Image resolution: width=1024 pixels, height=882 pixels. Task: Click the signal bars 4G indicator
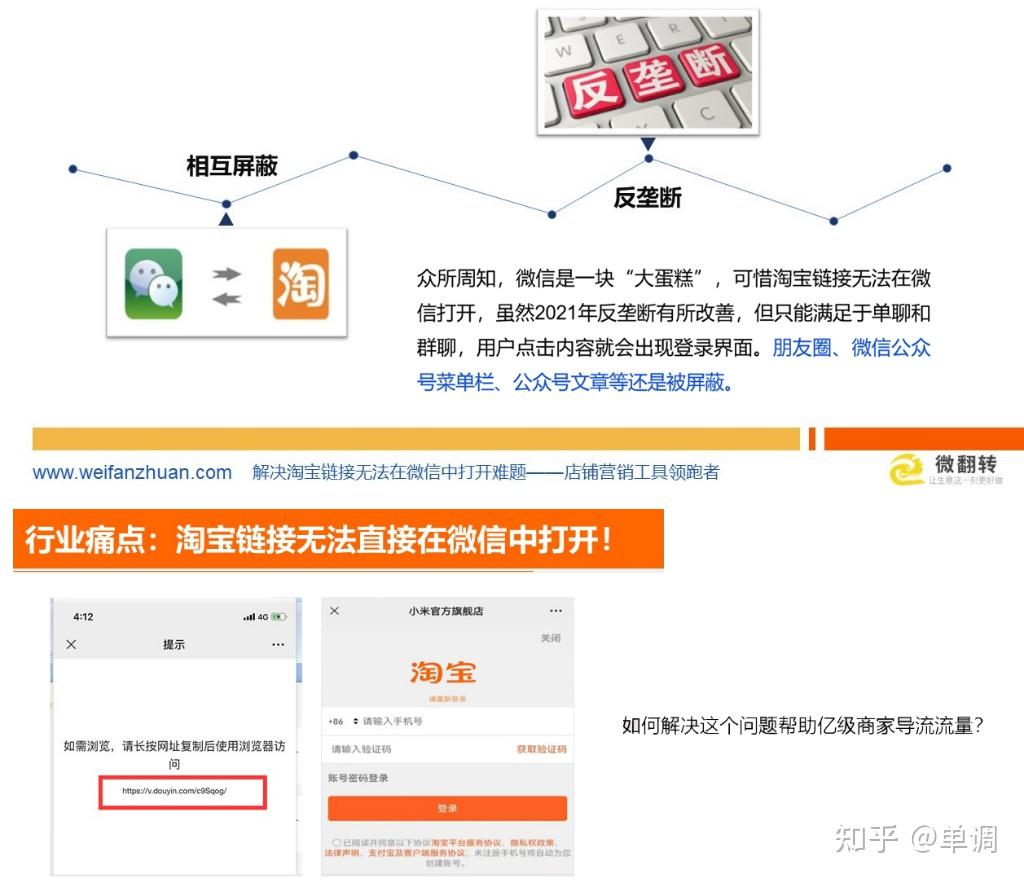point(255,616)
